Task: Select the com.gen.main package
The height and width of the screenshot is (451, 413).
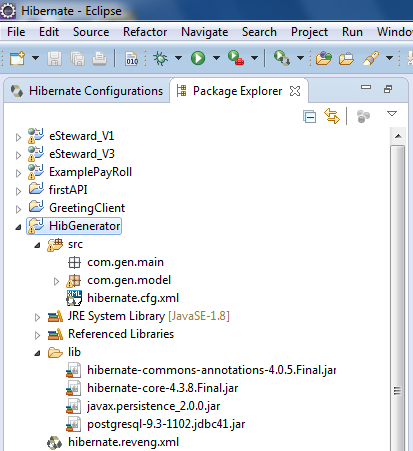Action: tap(125, 262)
